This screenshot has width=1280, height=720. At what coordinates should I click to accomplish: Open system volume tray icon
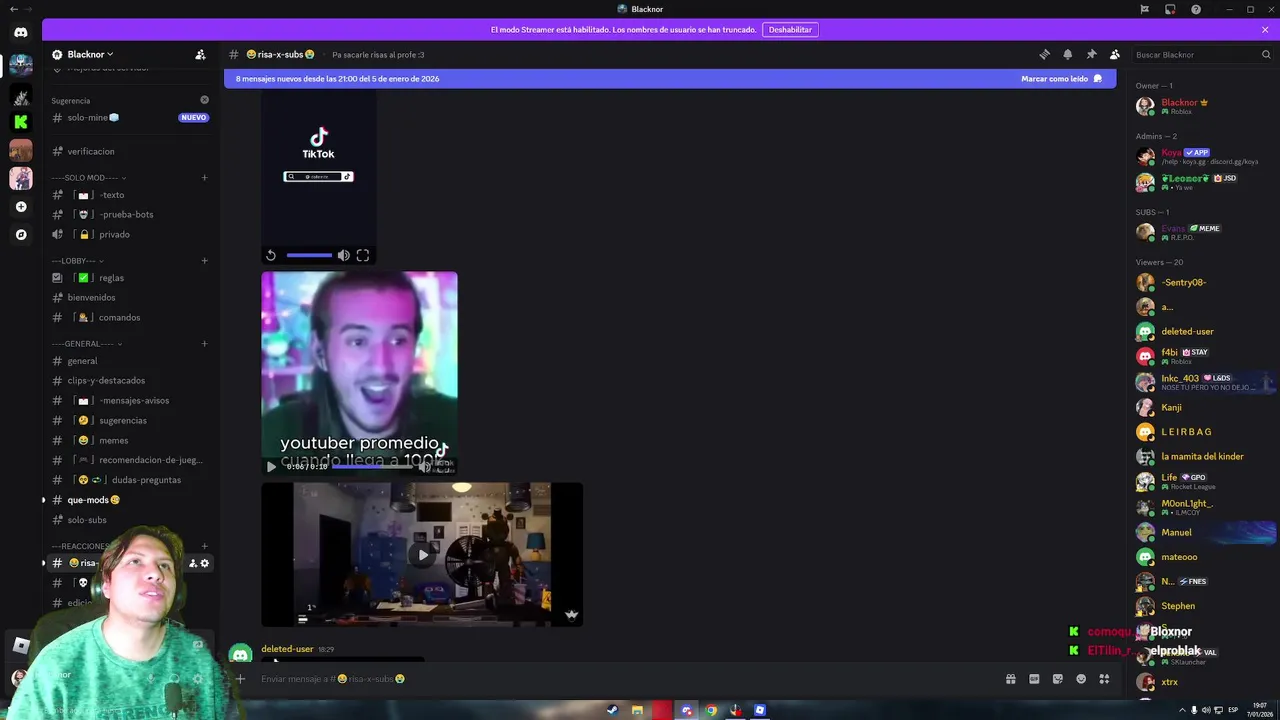click(1205, 710)
